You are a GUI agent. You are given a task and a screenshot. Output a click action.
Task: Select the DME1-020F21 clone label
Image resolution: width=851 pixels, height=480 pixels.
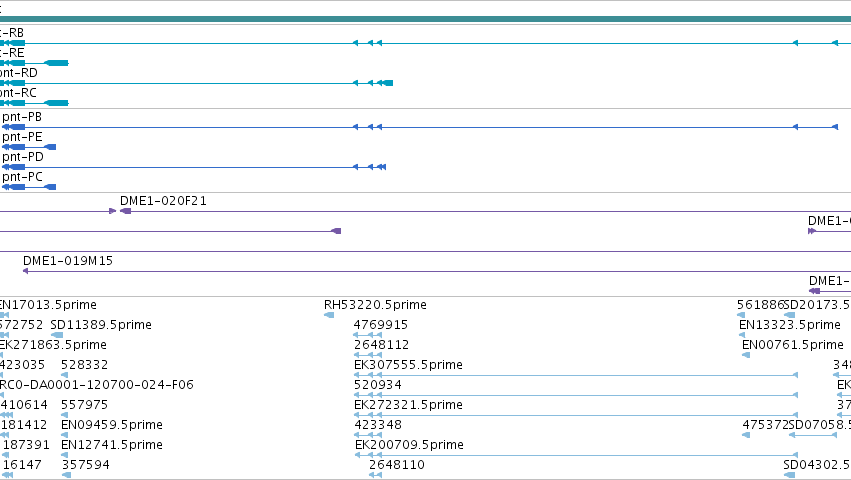163,201
